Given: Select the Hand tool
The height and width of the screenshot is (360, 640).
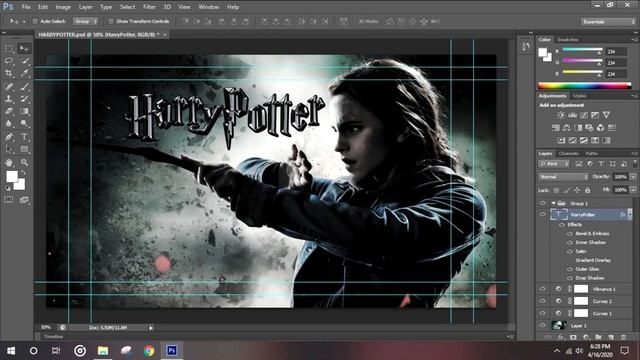Looking at the screenshot, I should tap(9, 162).
